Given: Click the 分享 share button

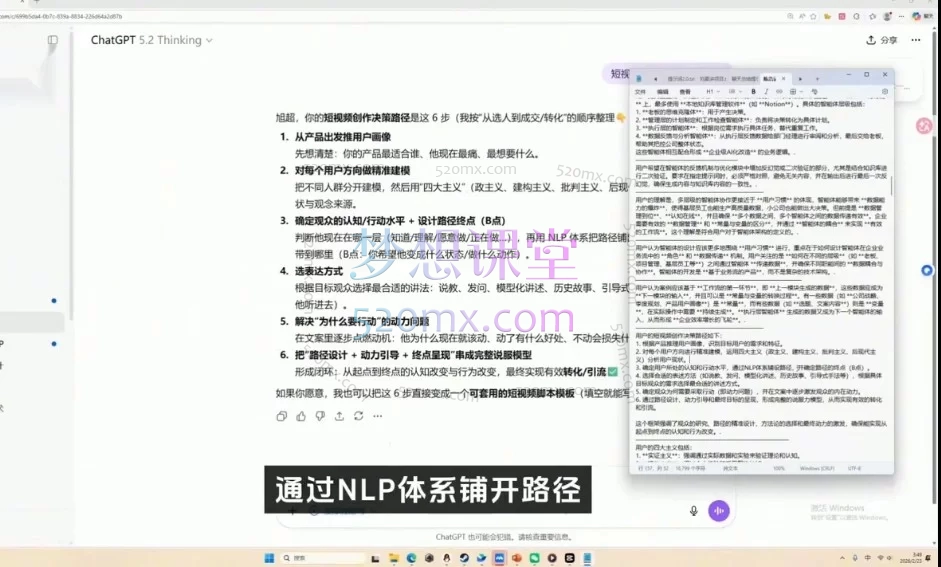Looking at the screenshot, I should (882, 40).
